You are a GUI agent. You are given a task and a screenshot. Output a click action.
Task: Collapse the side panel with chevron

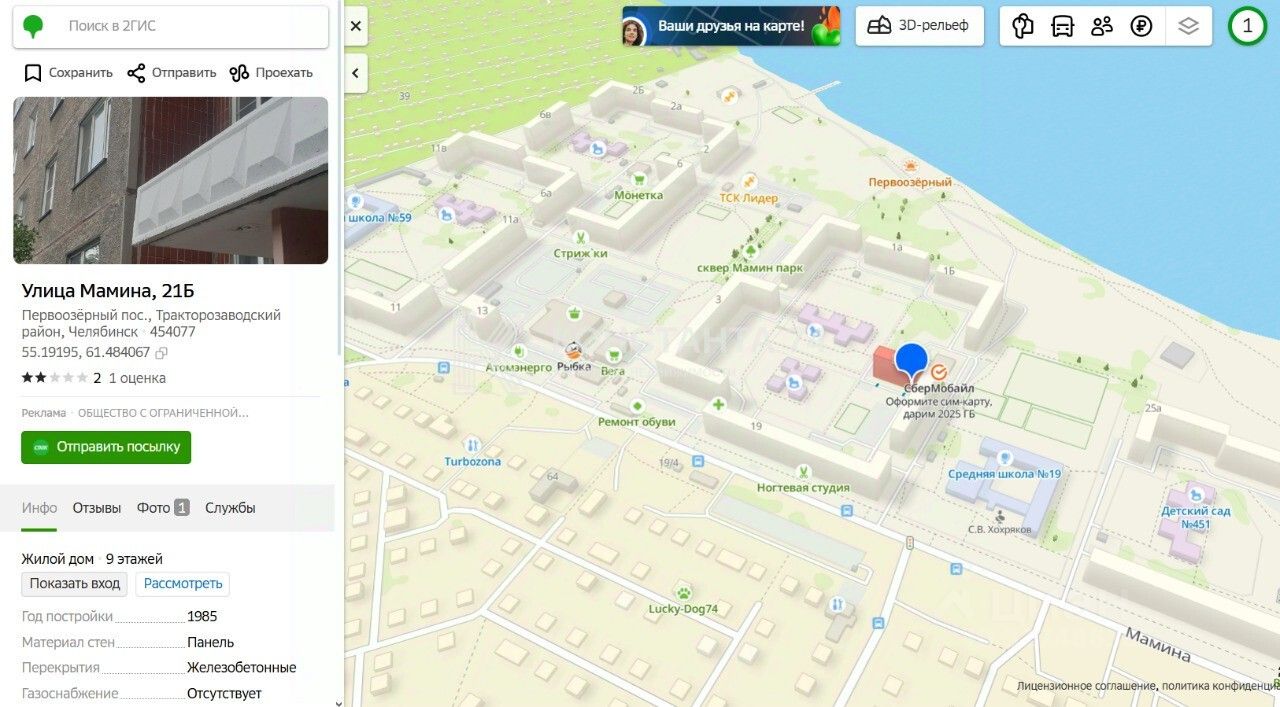point(356,73)
